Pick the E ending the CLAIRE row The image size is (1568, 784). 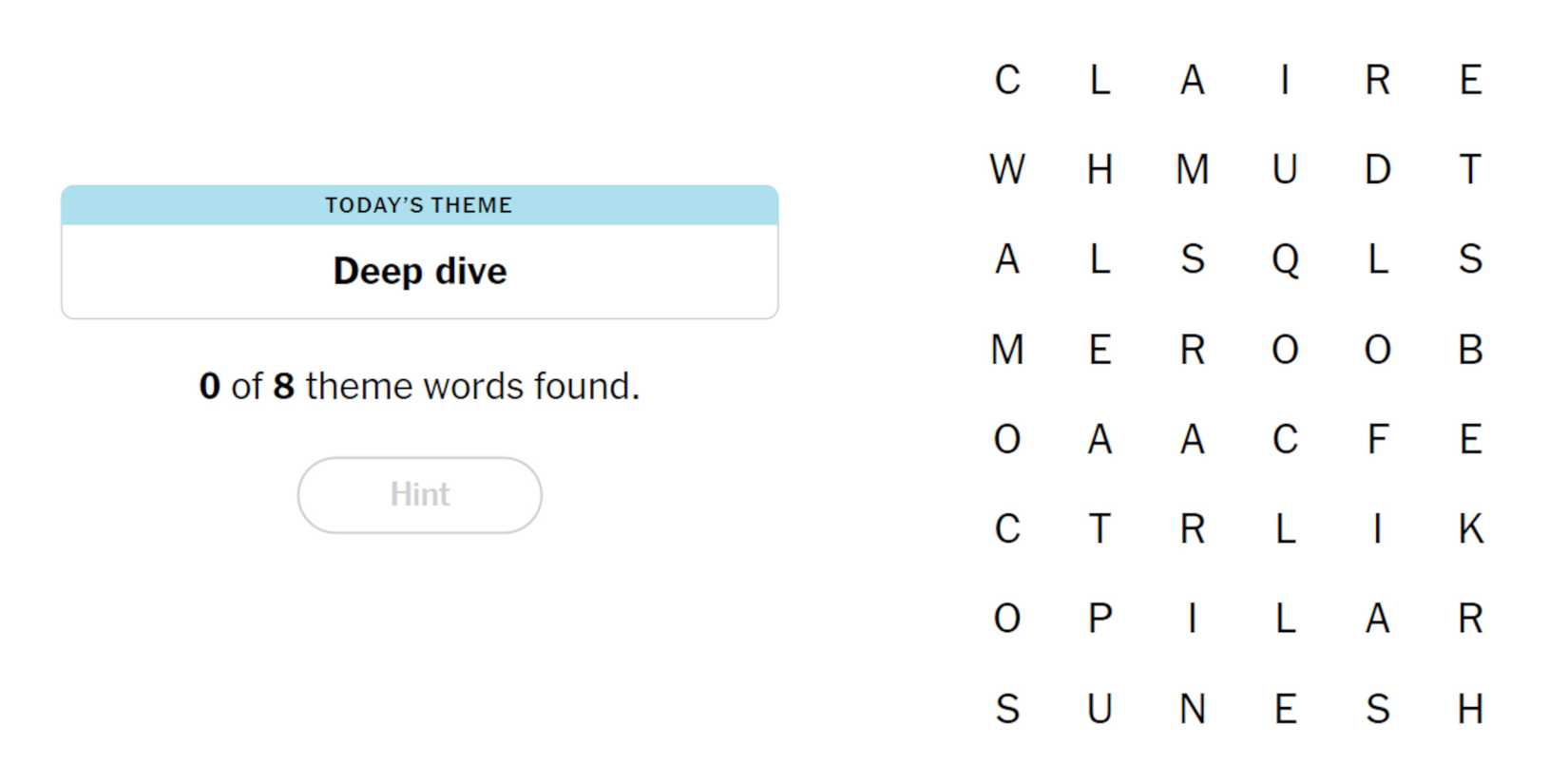click(x=1470, y=80)
